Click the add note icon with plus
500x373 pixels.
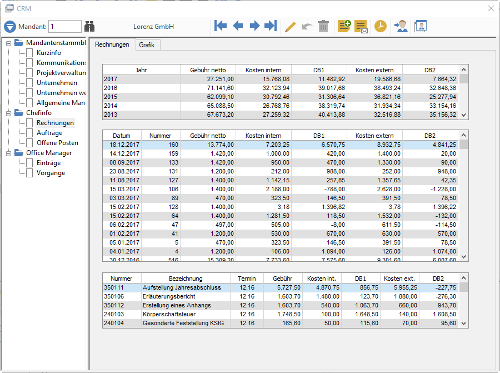tap(344, 26)
